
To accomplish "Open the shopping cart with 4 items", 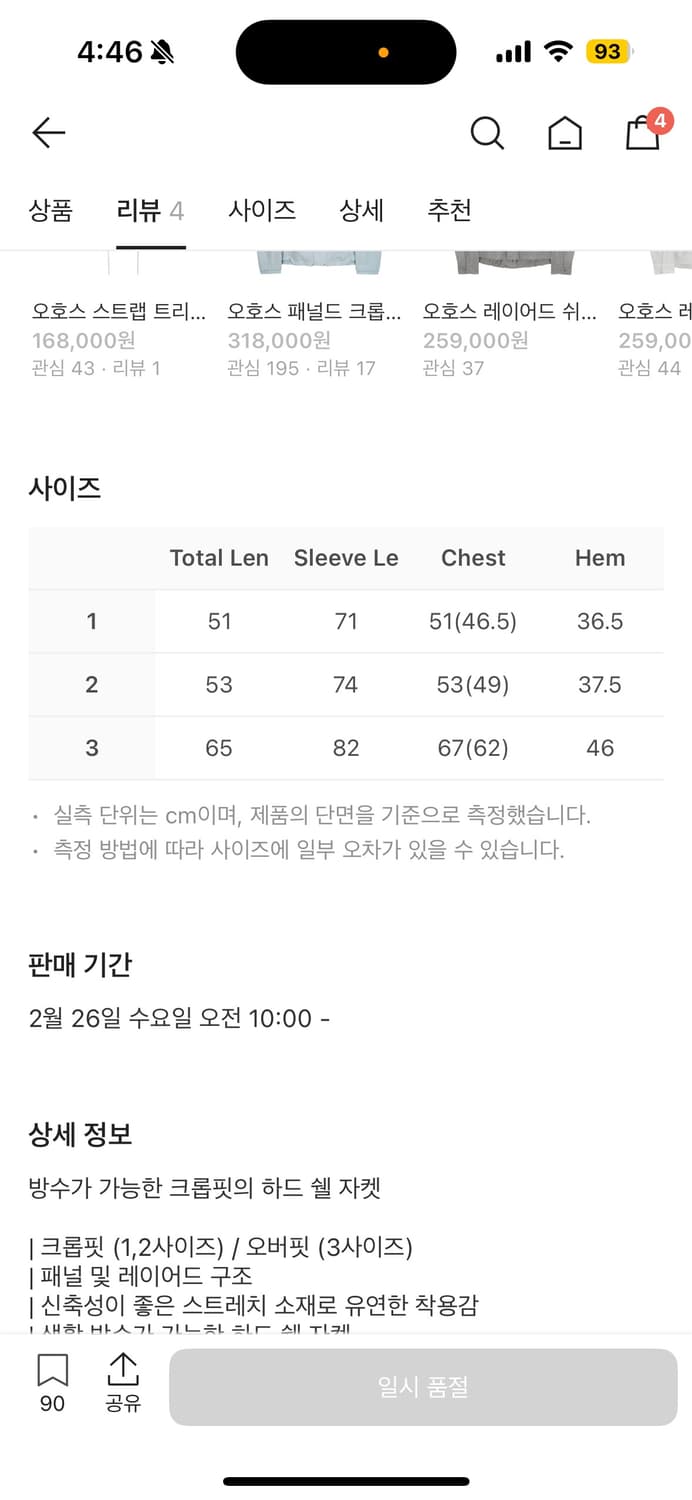I will tap(643, 133).
